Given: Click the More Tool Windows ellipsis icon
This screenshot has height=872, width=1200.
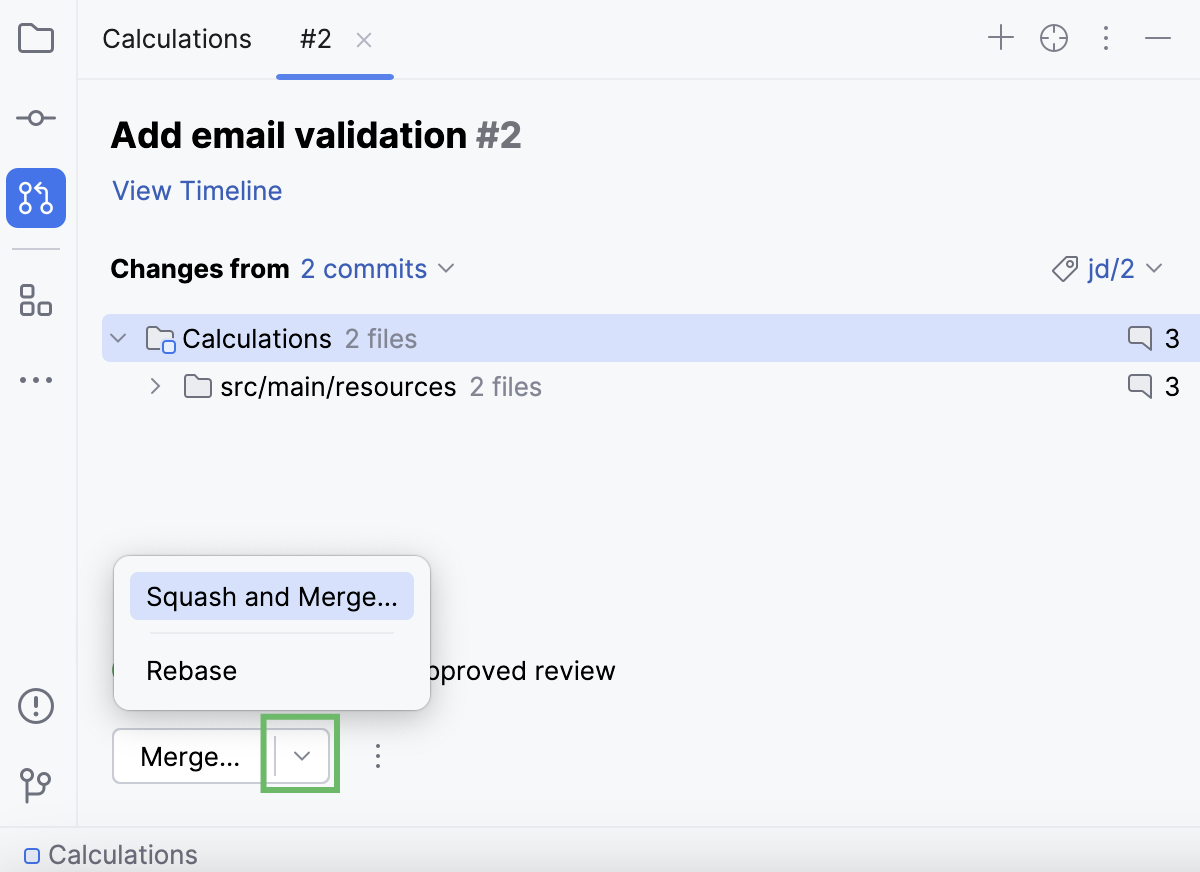Looking at the screenshot, I should coord(35,380).
